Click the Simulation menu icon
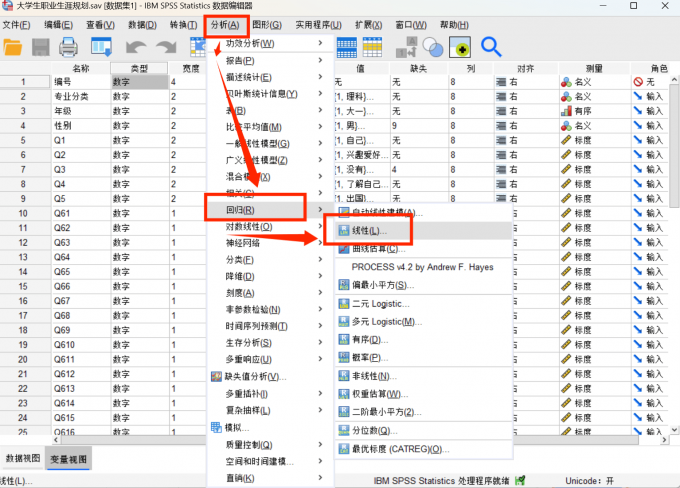680x488 pixels. click(216, 427)
